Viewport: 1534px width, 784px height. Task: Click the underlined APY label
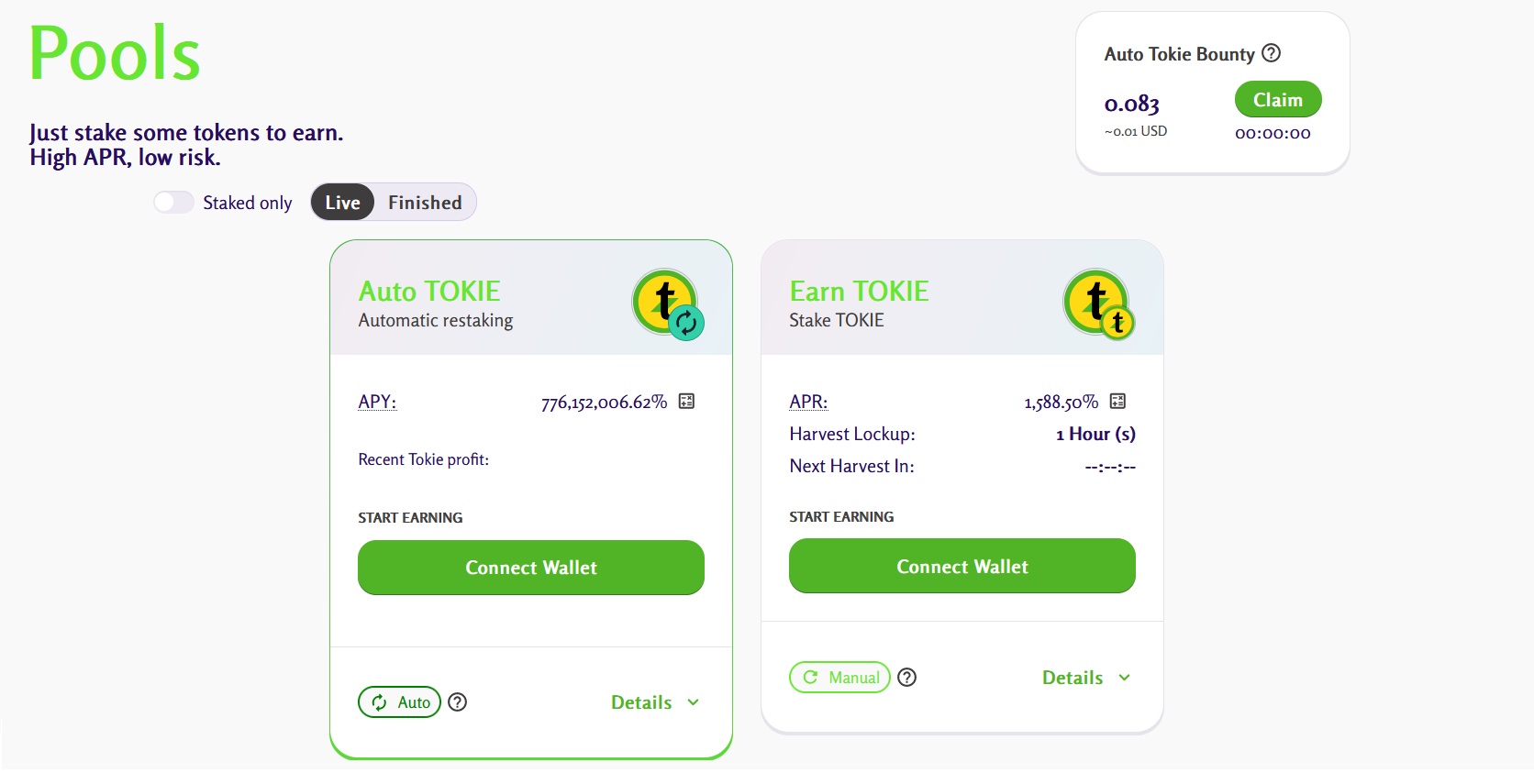376,402
